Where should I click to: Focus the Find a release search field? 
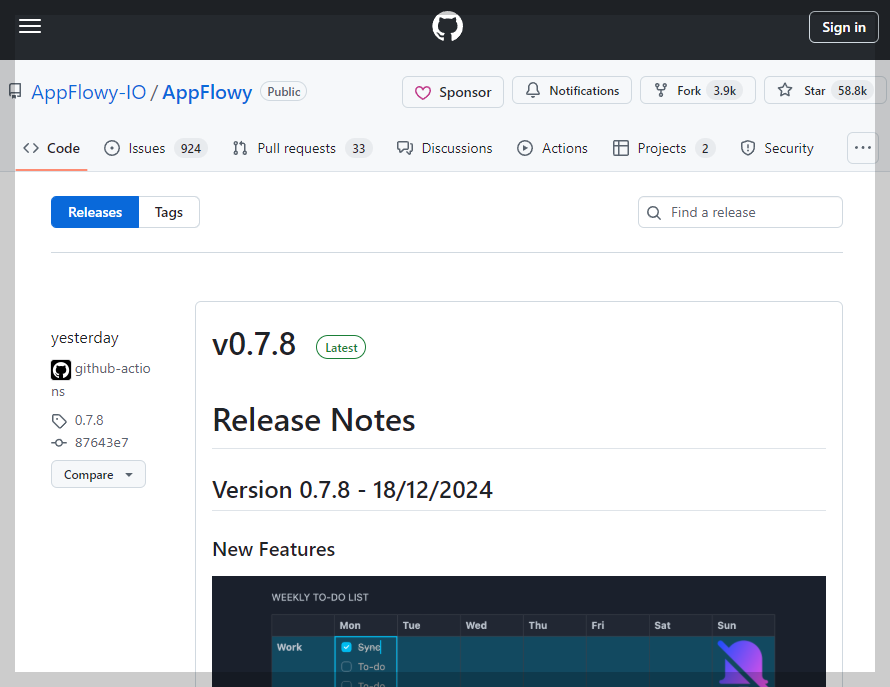coord(740,212)
